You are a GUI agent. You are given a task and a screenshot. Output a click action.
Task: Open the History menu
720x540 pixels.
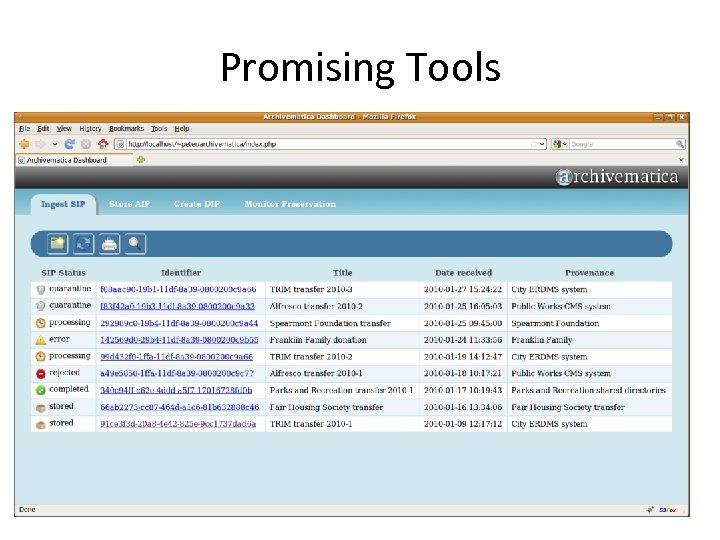90,129
